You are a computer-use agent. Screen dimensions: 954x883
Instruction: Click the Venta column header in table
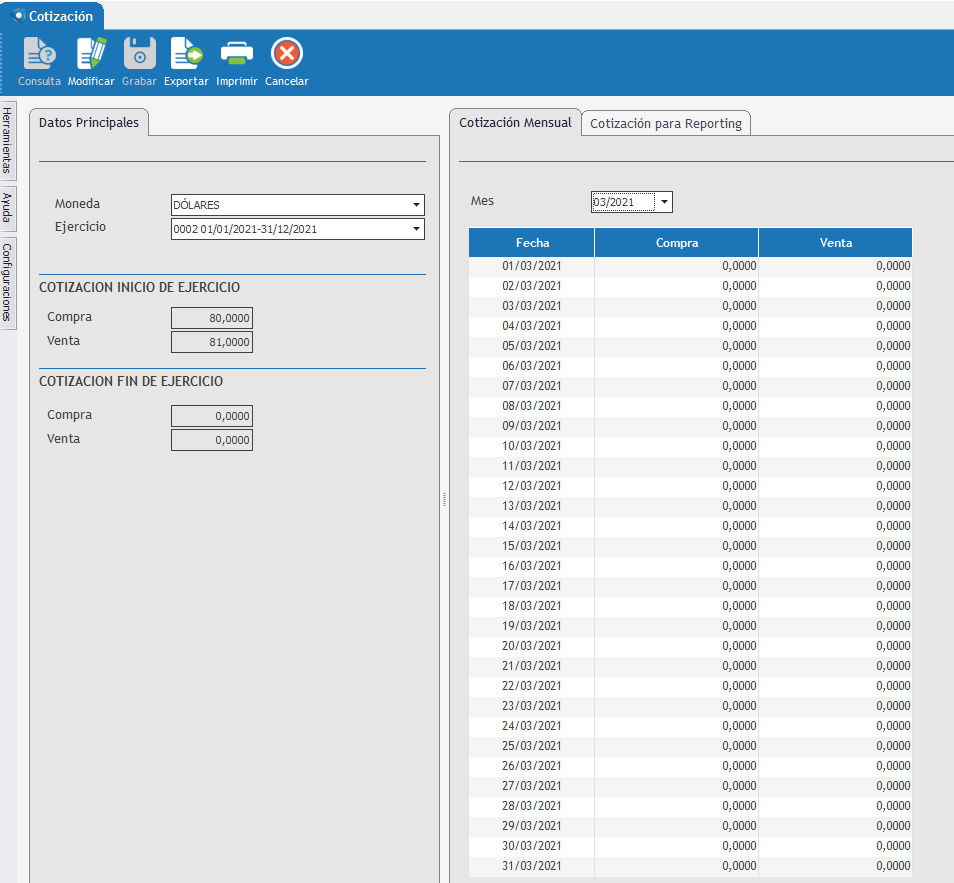tap(835, 243)
